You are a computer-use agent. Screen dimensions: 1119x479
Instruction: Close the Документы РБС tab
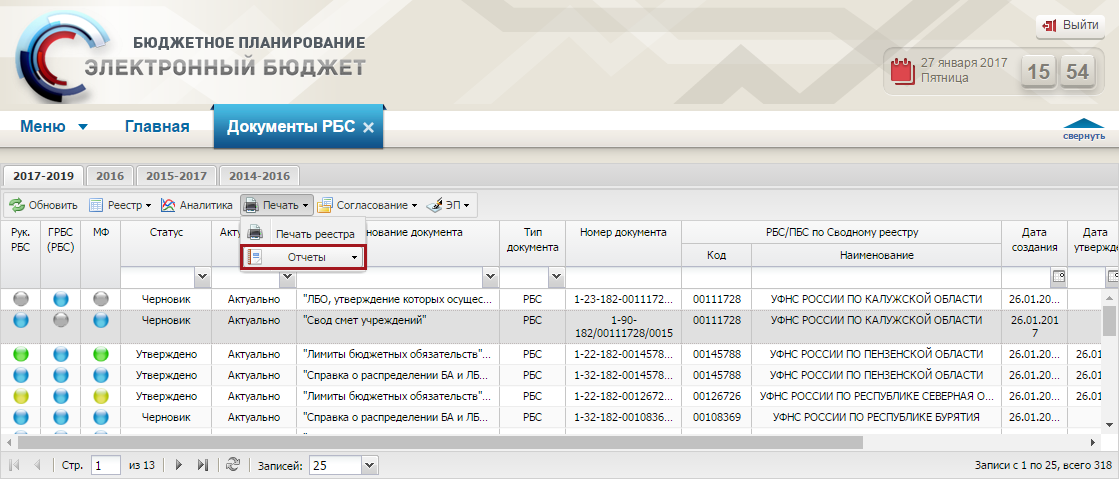tap(368, 128)
